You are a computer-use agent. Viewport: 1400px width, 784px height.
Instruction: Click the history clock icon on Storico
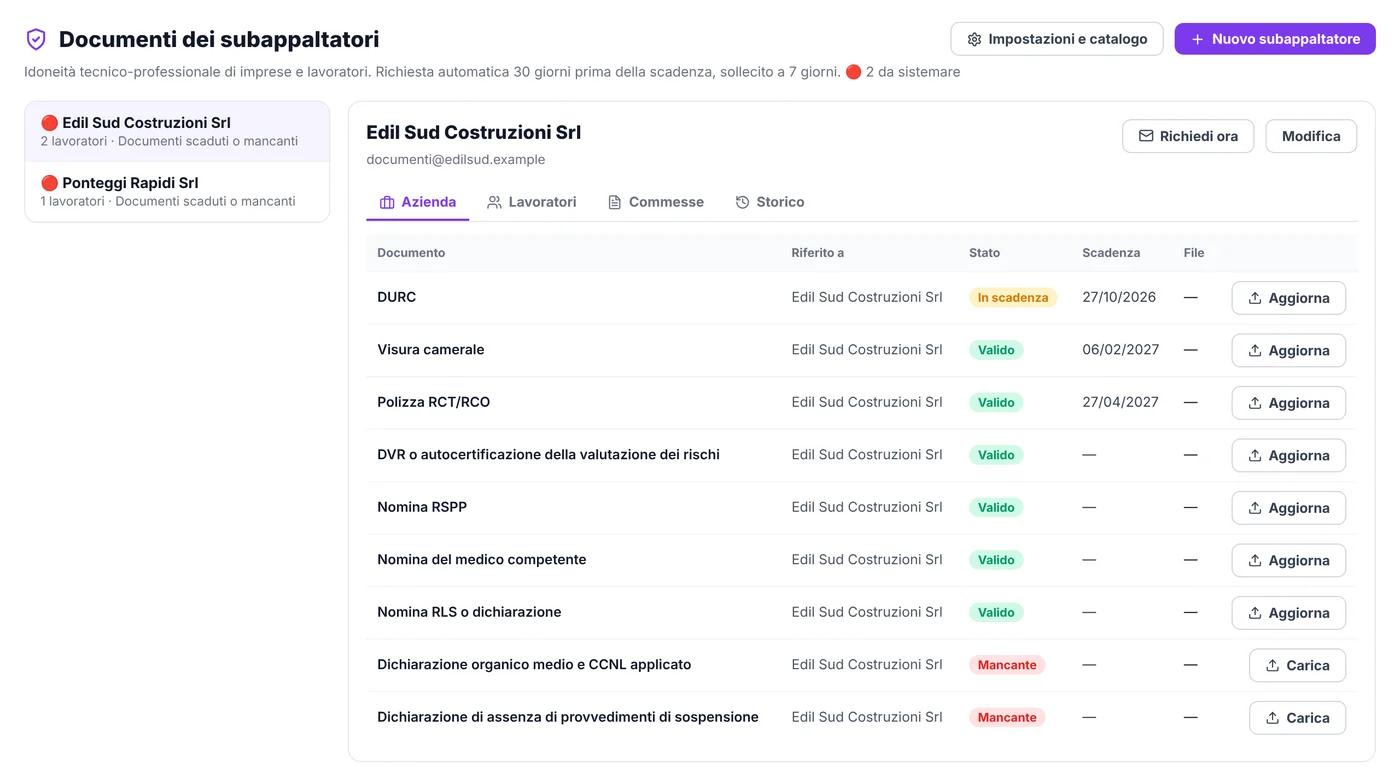(742, 202)
